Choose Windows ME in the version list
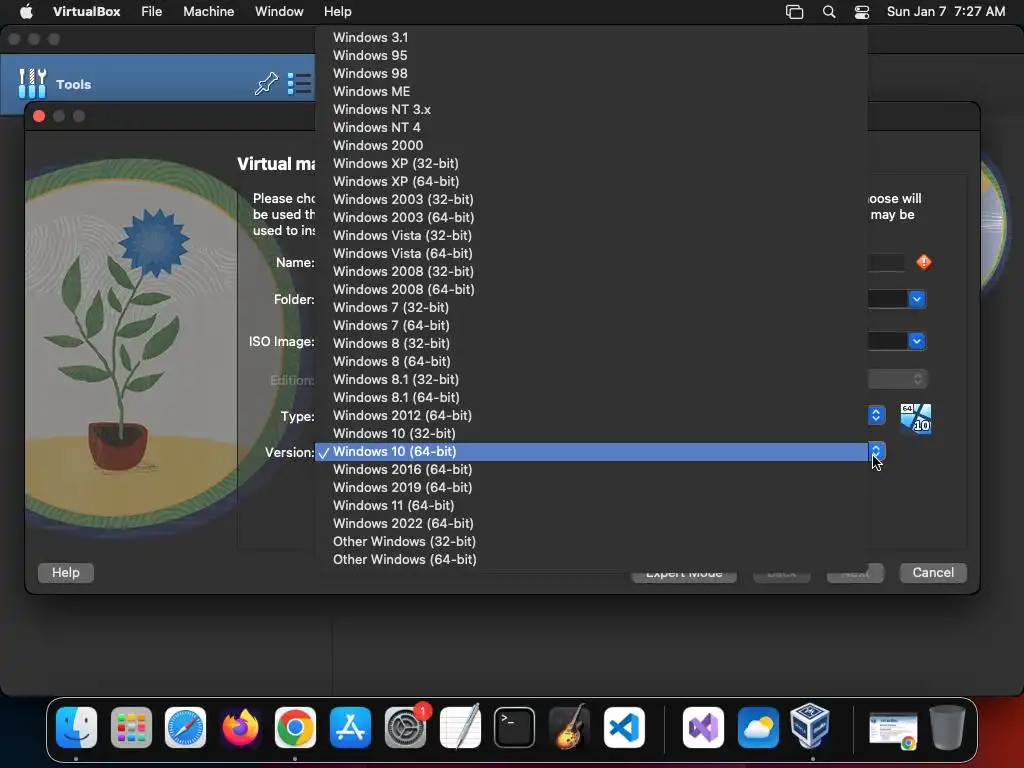This screenshot has width=1024, height=768. pos(592,91)
